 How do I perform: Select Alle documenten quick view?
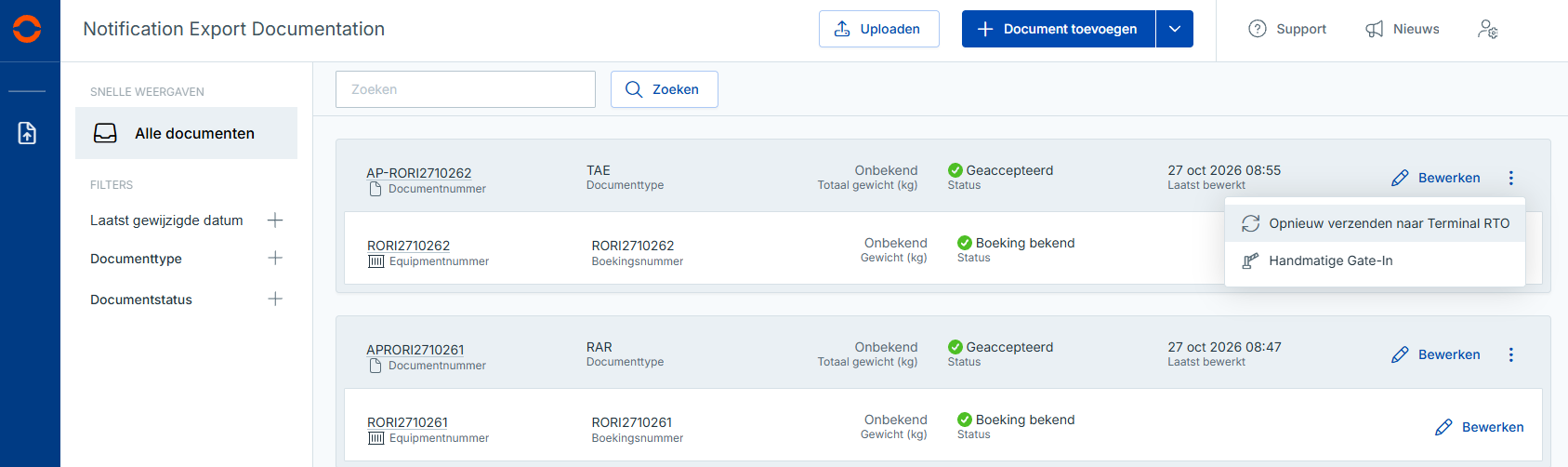point(186,133)
